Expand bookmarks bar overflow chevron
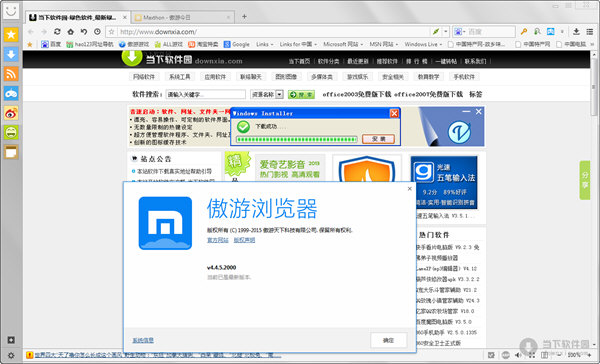Viewport: 600px width, 364px height. click(x=592, y=44)
